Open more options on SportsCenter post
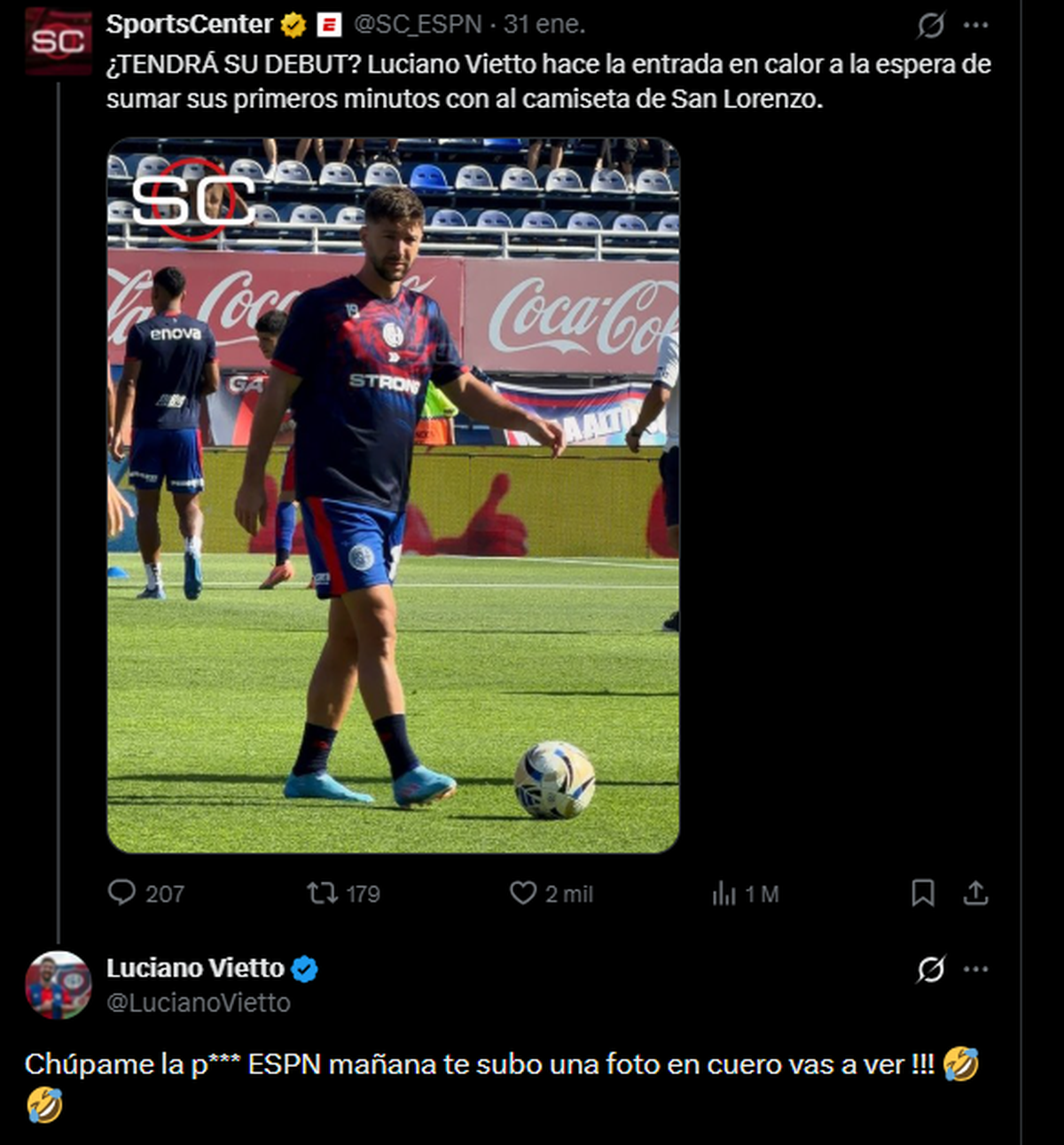Image resolution: width=1064 pixels, height=1145 pixels. (975, 26)
